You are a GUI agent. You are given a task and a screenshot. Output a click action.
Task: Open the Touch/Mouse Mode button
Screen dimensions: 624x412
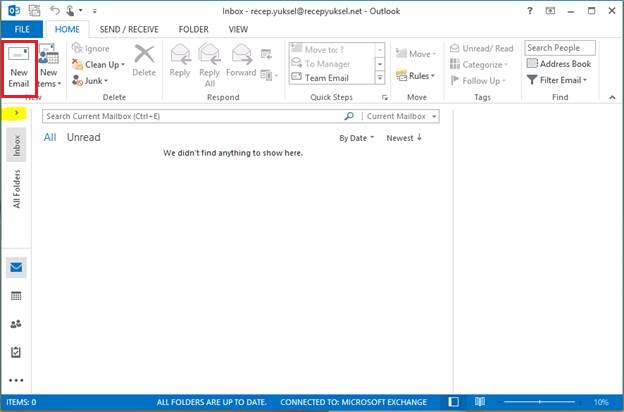coord(74,10)
